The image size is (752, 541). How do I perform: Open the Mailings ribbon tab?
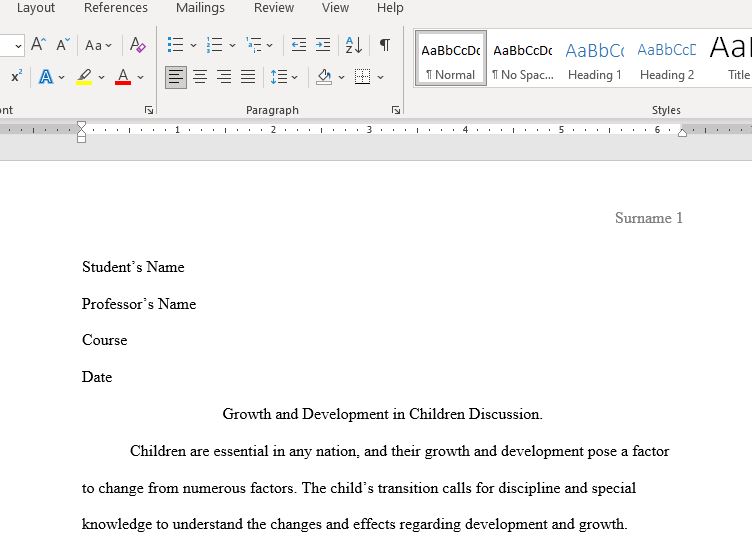tap(200, 8)
